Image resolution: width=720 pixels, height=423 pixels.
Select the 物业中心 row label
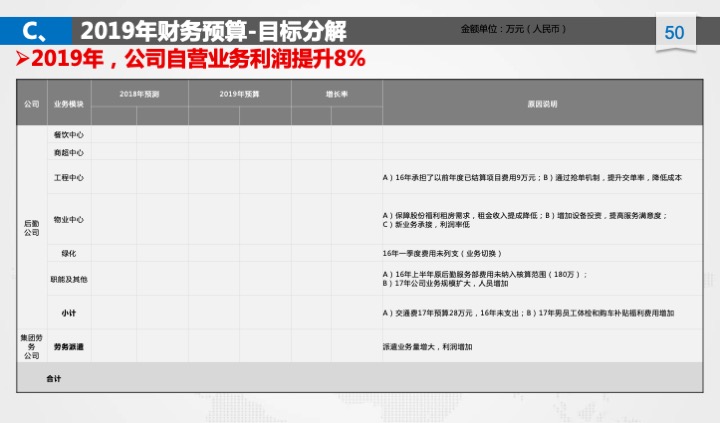[69, 219]
